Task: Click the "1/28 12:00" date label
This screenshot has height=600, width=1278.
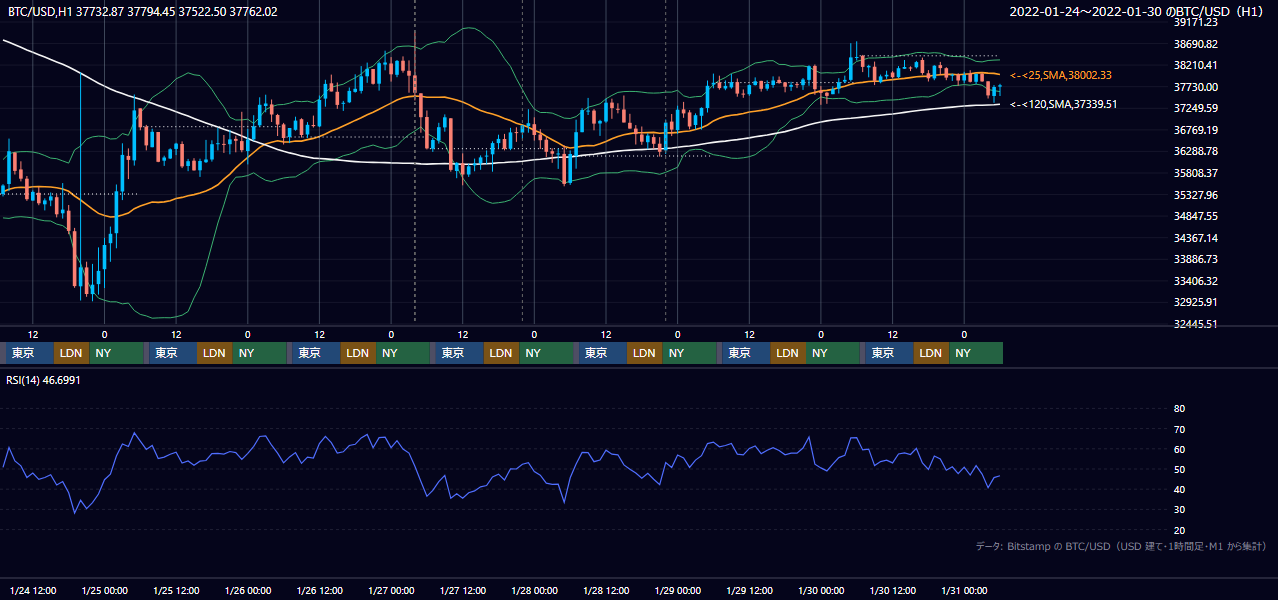Action: click(606, 590)
